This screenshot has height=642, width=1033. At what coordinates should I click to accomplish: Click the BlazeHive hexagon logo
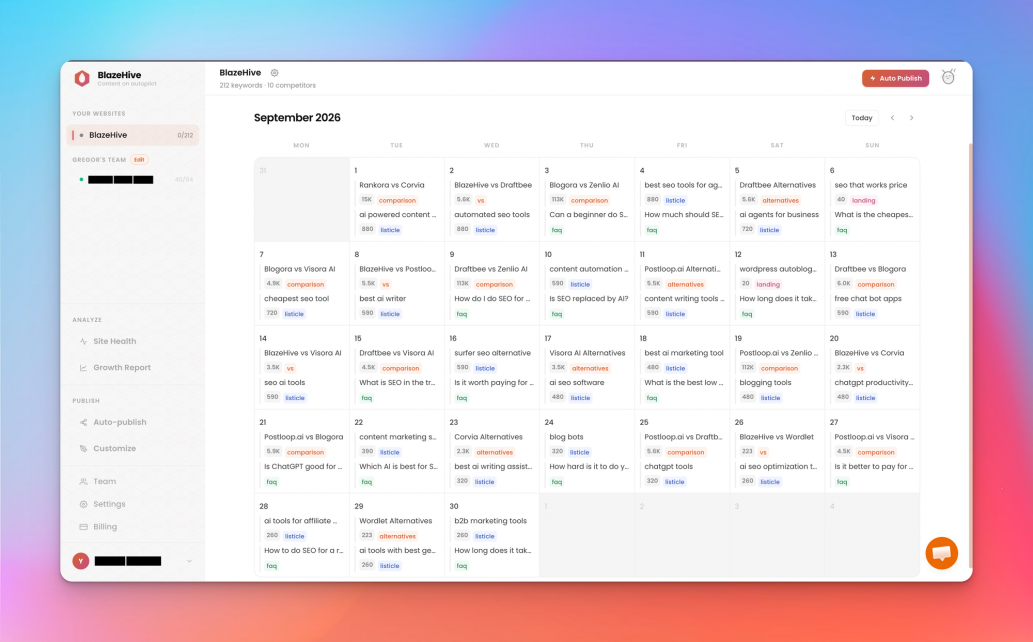[82, 78]
